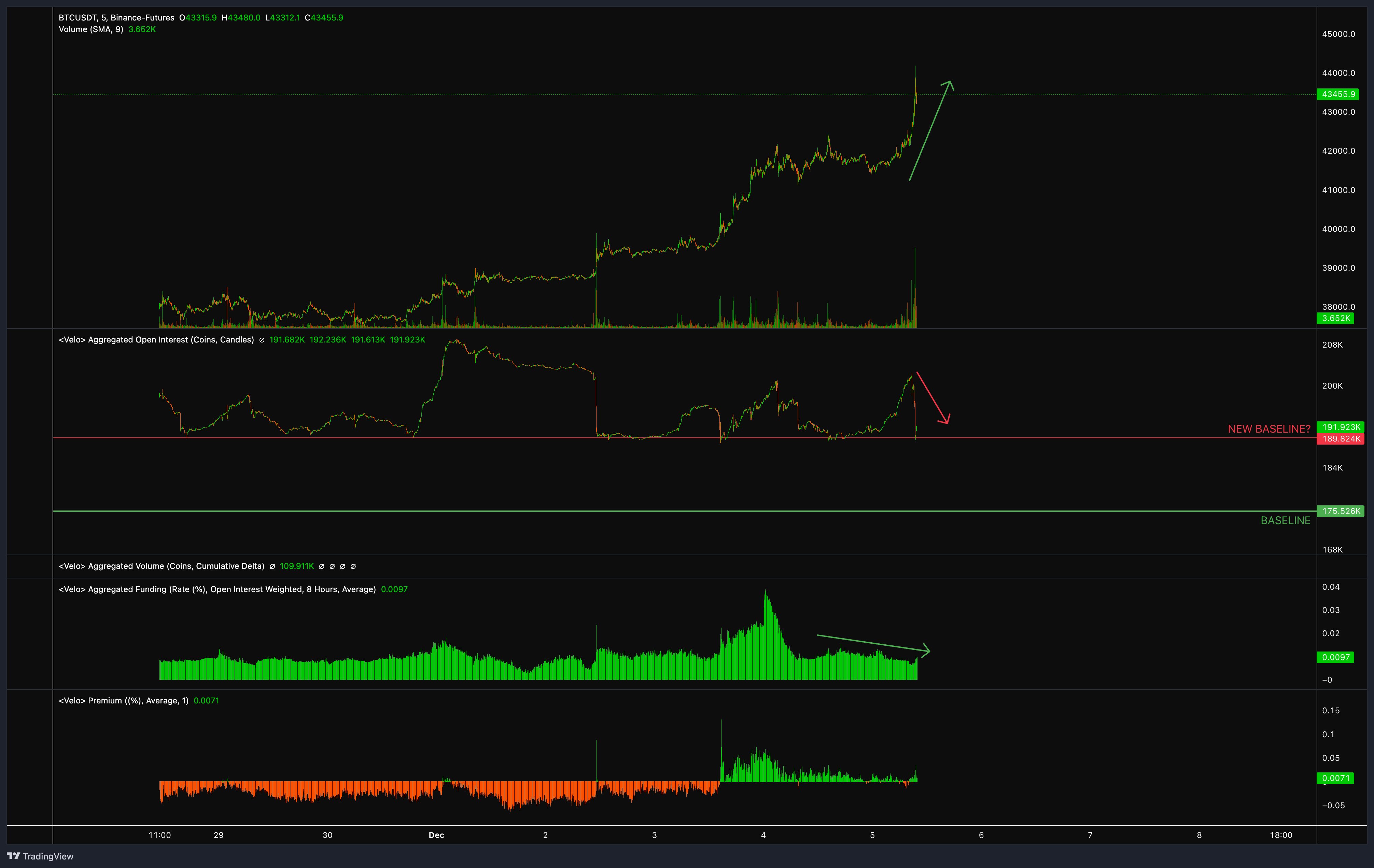Image resolution: width=1374 pixels, height=868 pixels.
Task: Click the null symbol beside Aggregated Open Interest
Action: pos(261,340)
